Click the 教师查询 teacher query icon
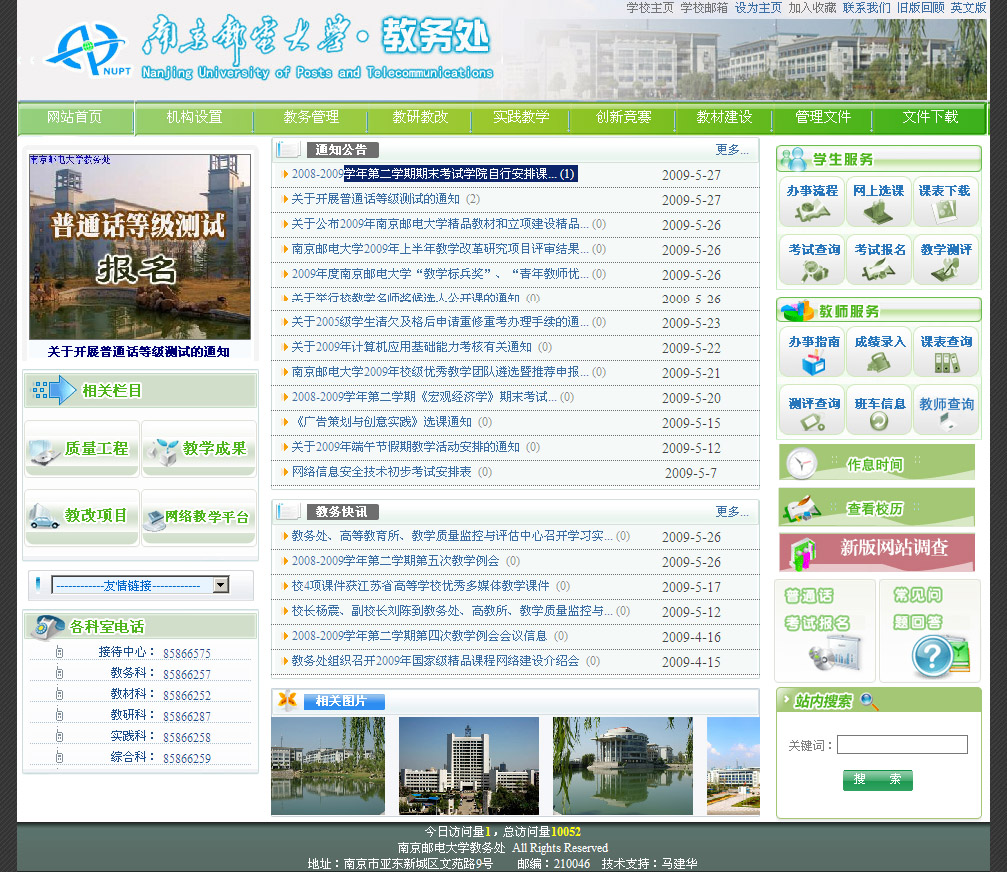The width and height of the screenshot is (1007, 872). pyautogui.click(x=945, y=411)
